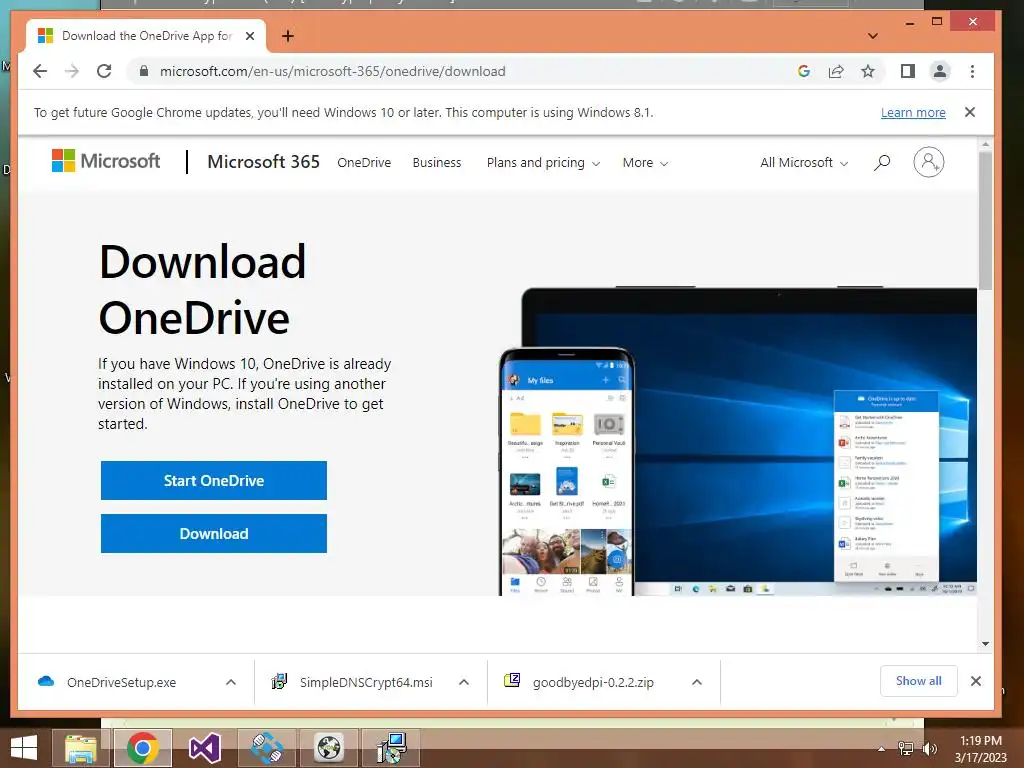Click the Start OneDrive button
This screenshot has width=1024, height=768.
[x=214, y=481]
